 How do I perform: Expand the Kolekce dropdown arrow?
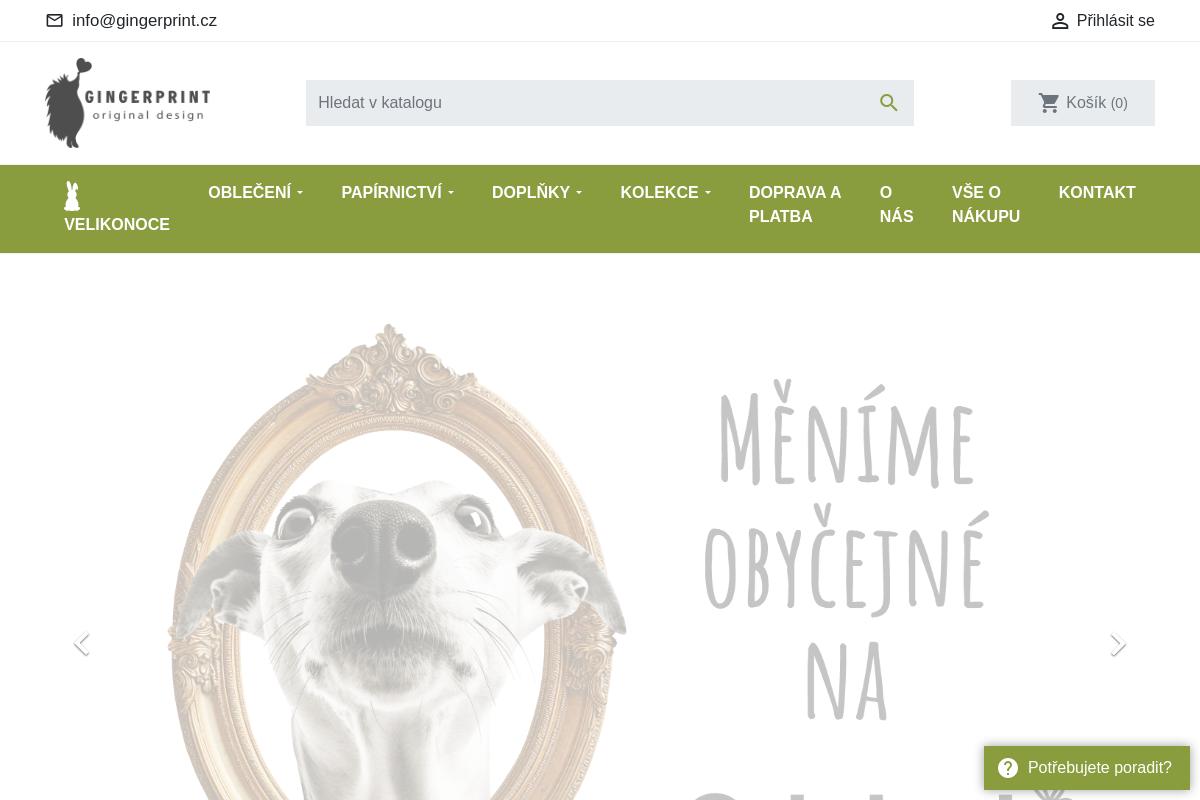coord(708,193)
